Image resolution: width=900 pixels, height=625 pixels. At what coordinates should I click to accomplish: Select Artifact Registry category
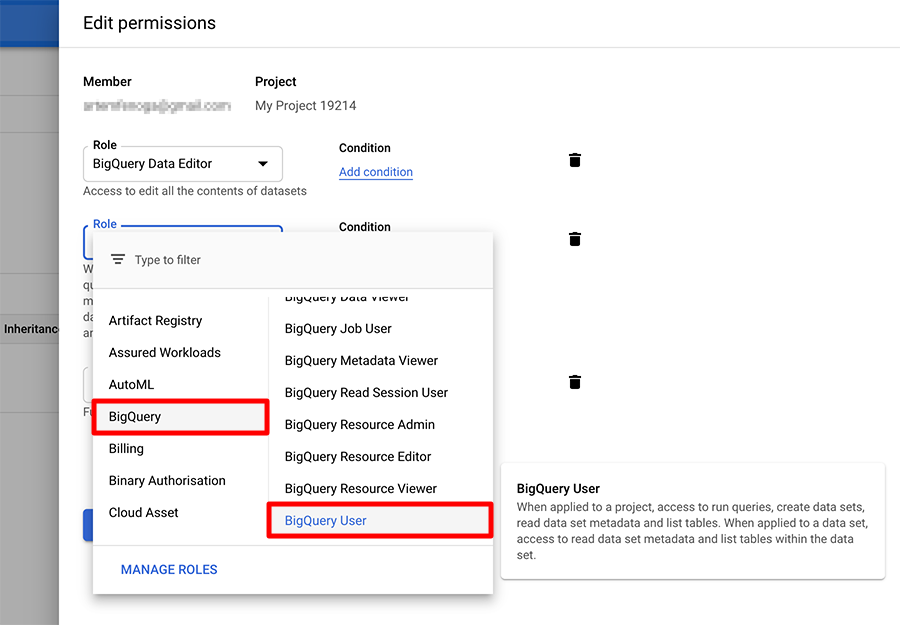point(180,321)
